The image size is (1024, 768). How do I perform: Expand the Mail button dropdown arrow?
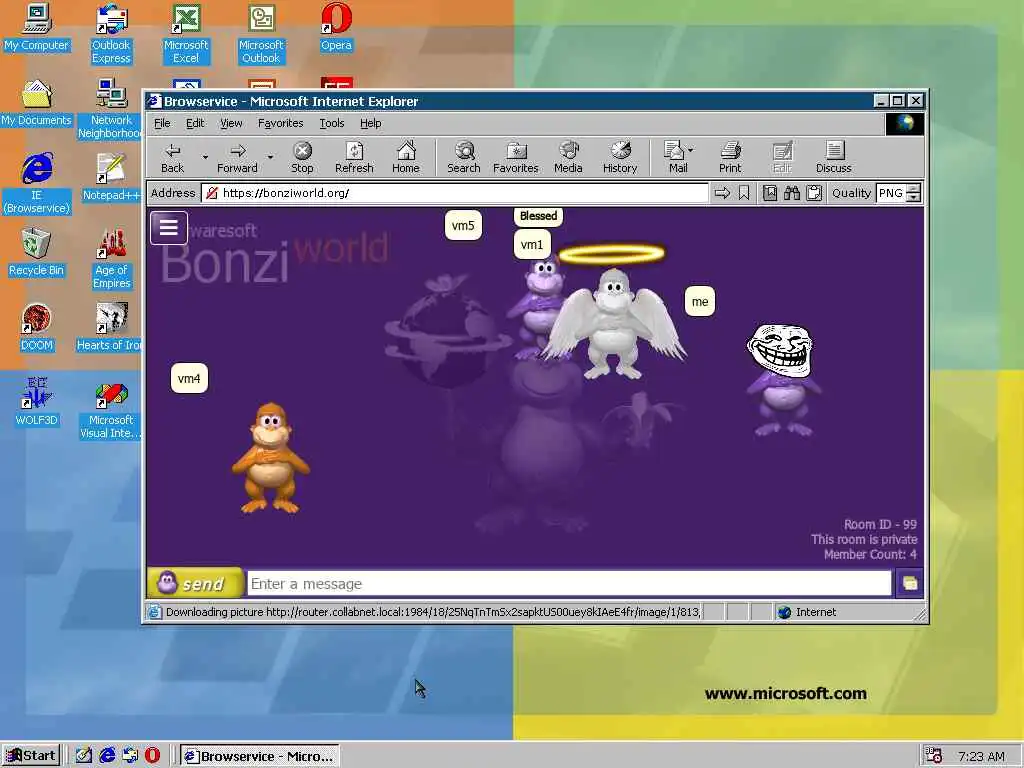[x=690, y=150]
